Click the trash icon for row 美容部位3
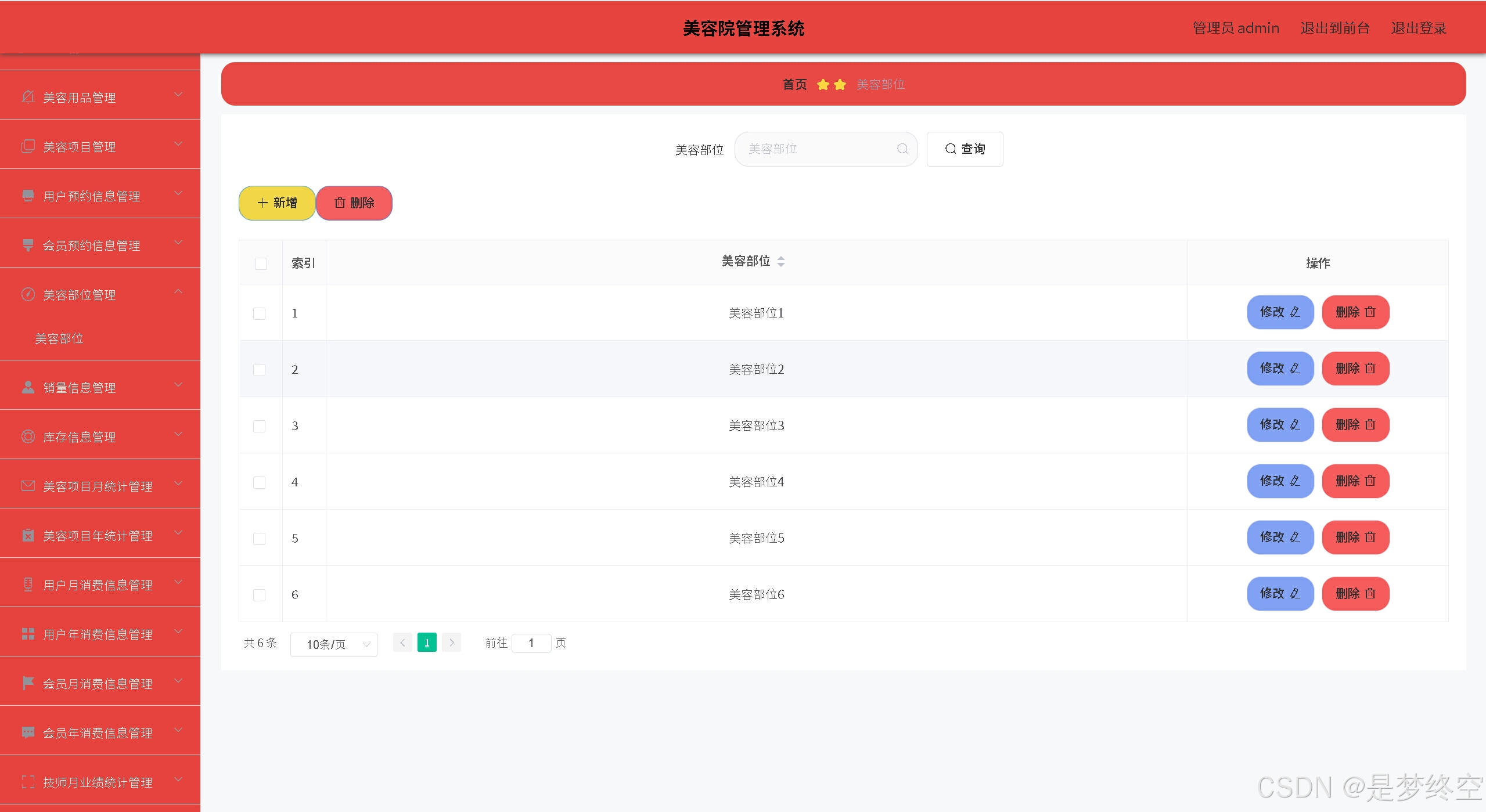1486x812 pixels. tap(1370, 425)
